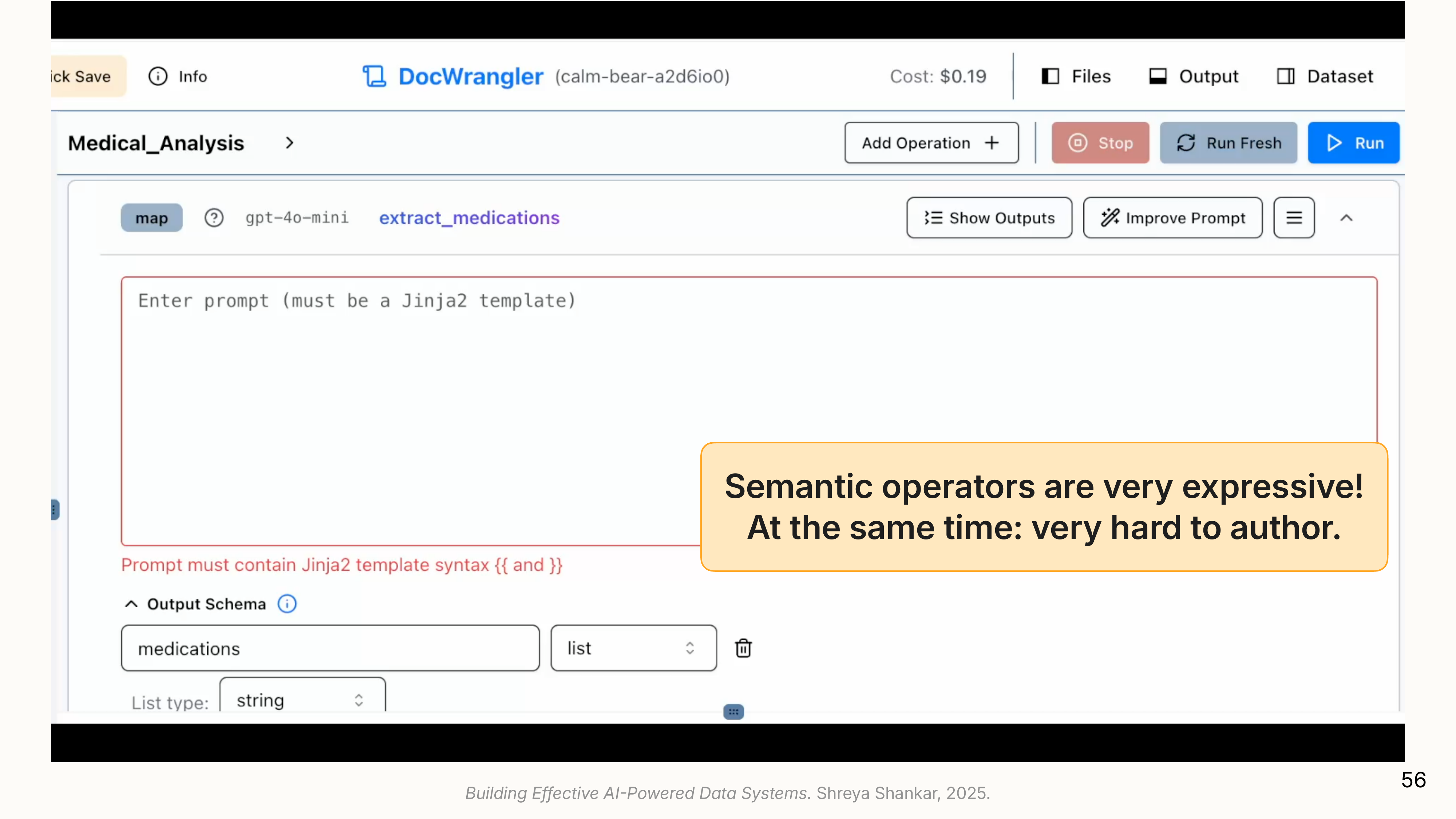Click the help question mark icon beside map
1456x819 pixels.
tap(214, 218)
